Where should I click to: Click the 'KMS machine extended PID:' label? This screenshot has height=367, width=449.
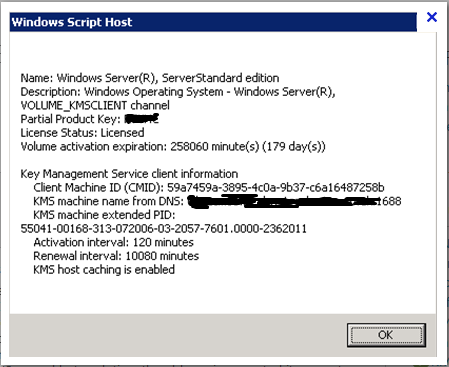(104, 215)
